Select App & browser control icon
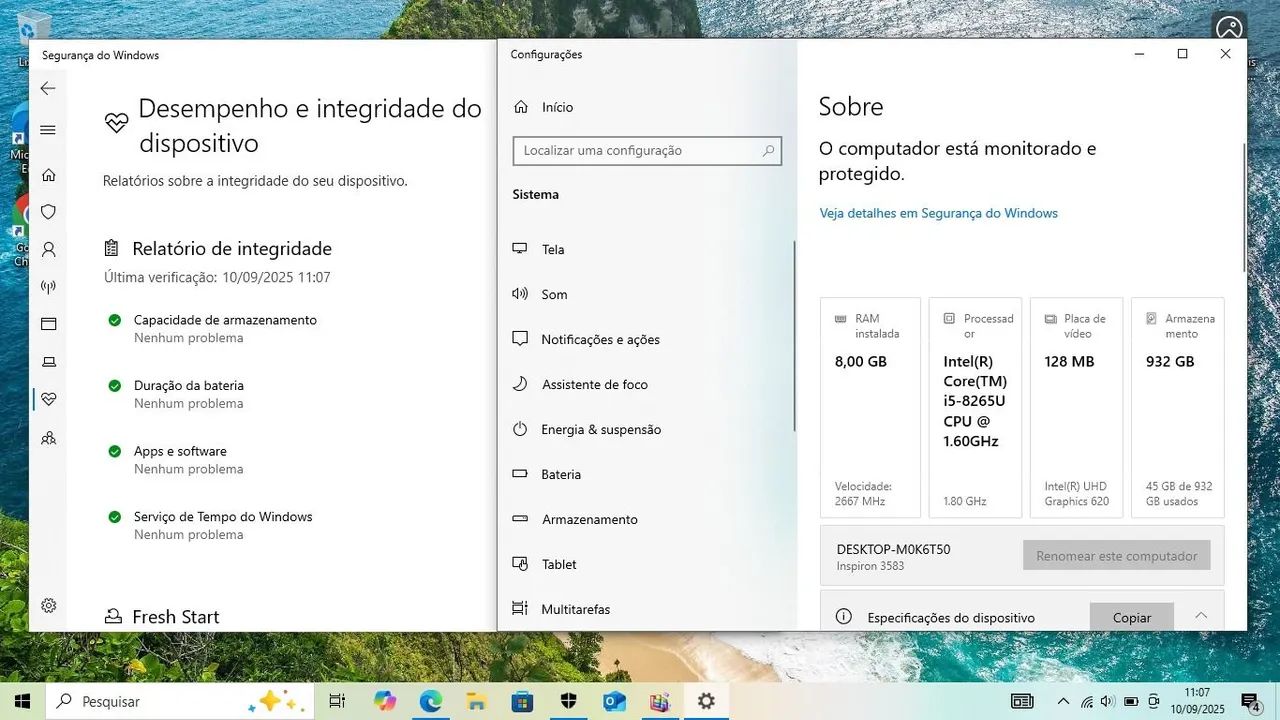This screenshot has width=1280, height=720. click(x=48, y=324)
